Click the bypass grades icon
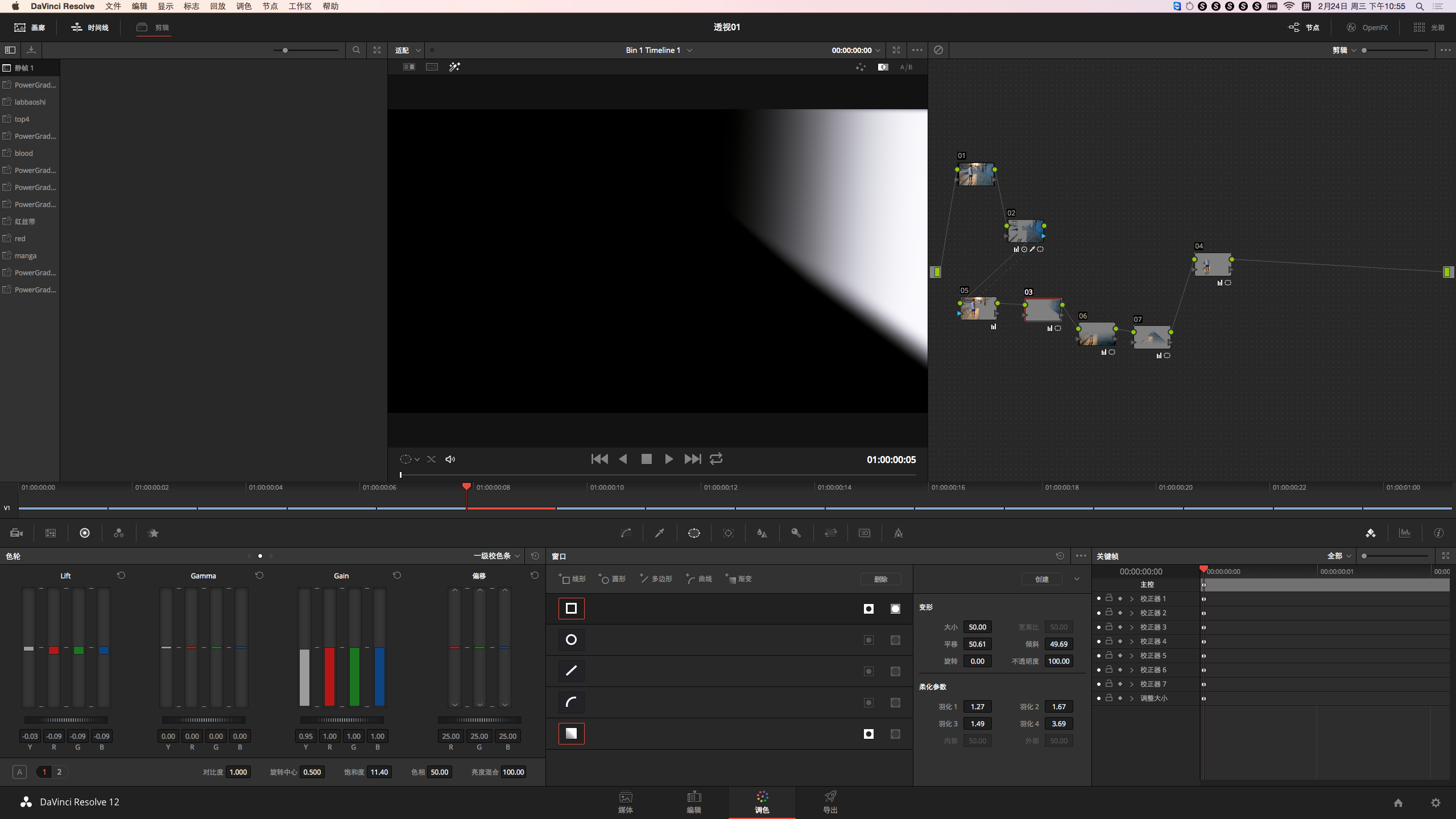Image resolution: width=1456 pixels, height=819 pixels. pyautogui.click(x=938, y=50)
